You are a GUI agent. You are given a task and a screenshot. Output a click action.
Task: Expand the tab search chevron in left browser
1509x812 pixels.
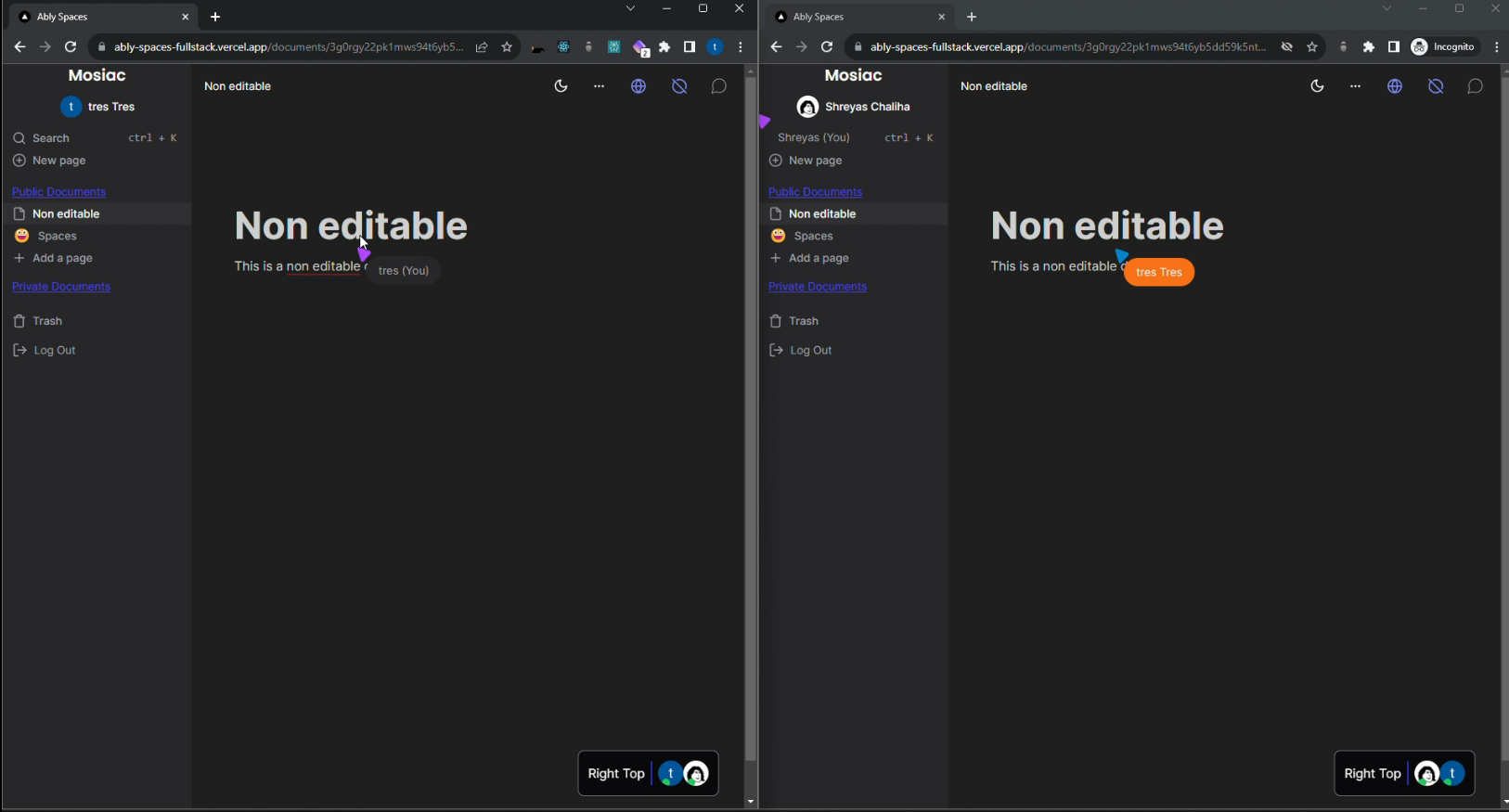(630, 8)
